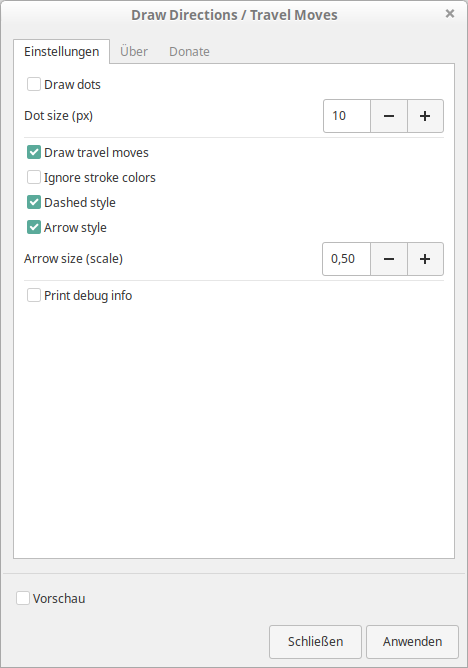468x668 pixels.
Task: Decrease arrow size scale with minus button
Action: pyautogui.click(x=389, y=259)
